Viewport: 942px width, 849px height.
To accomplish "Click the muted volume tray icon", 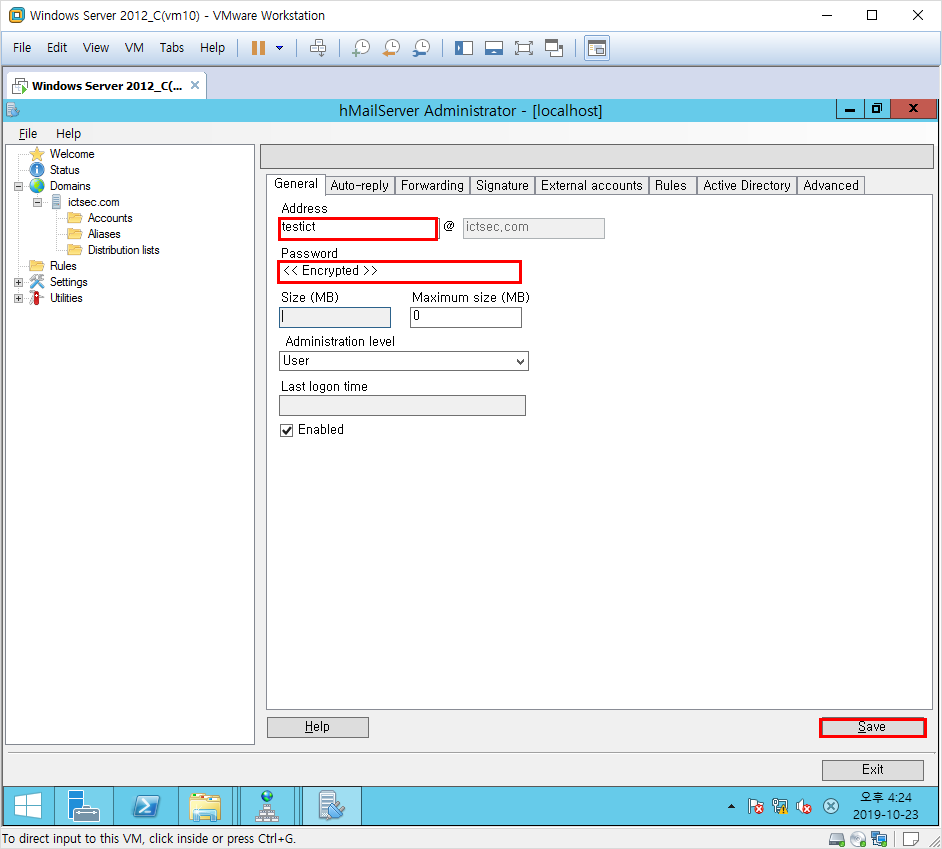I will click(804, 806).
